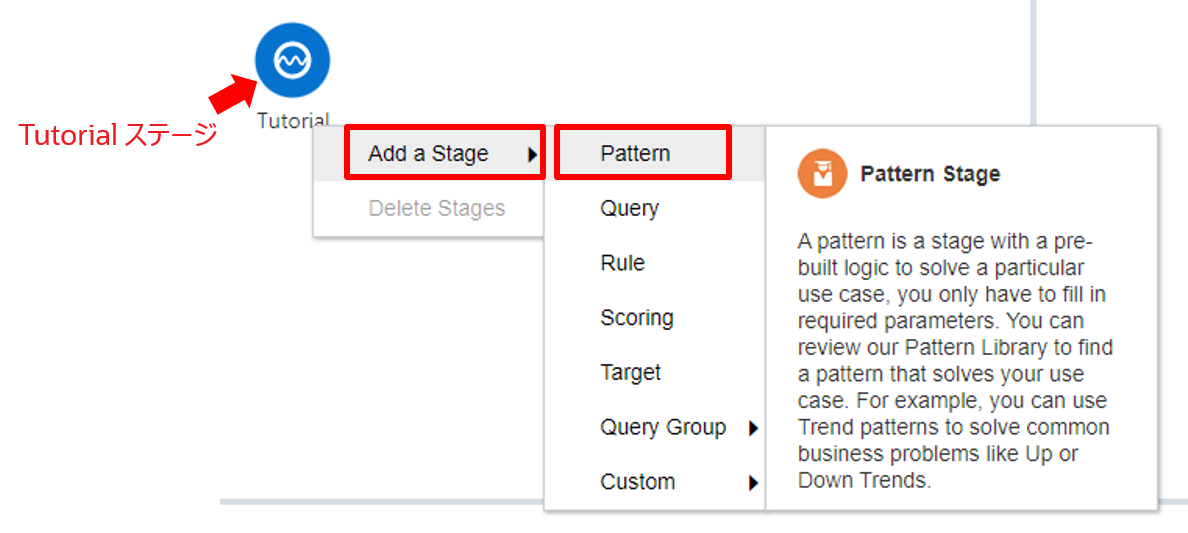Click the blue Tutorial stage icon

[x=292, y=61]
